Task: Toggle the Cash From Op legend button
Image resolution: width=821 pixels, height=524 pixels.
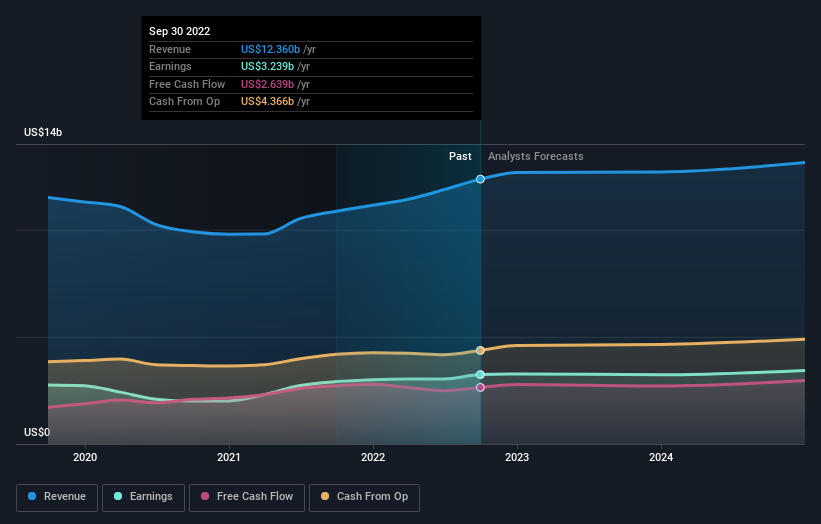Action: [364, 497]
